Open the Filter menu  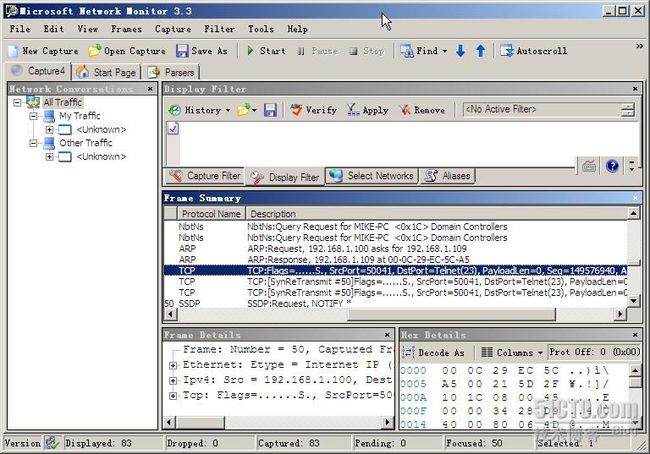pos(219,29)
